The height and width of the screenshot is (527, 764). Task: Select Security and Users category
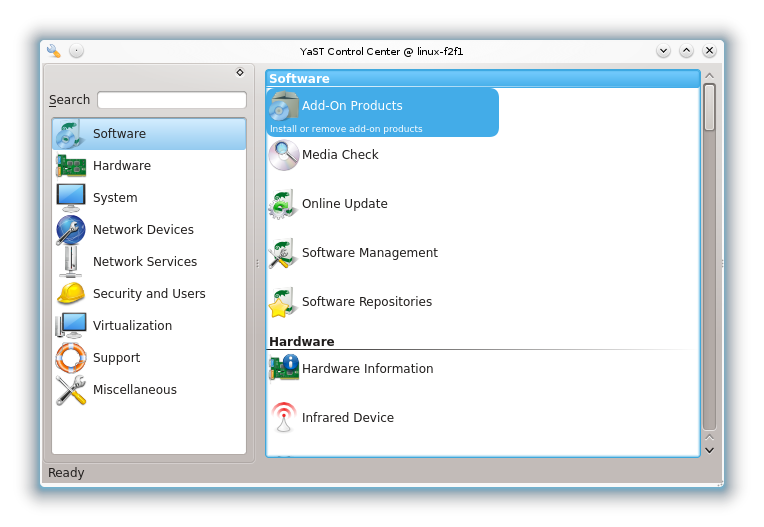pyautogui.click(x=149, y=294)
